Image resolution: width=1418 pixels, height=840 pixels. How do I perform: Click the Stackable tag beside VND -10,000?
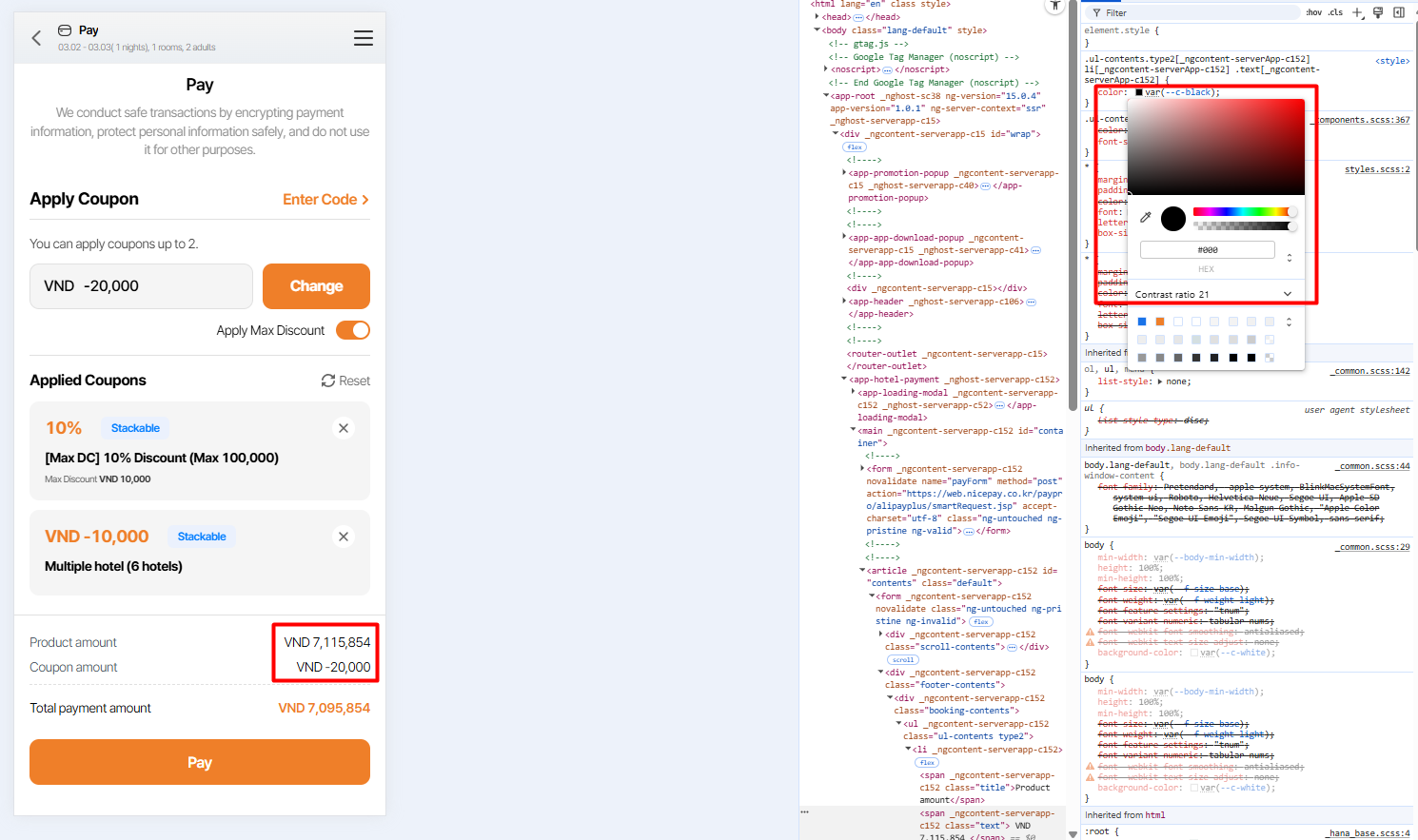[x=202, y=537]
